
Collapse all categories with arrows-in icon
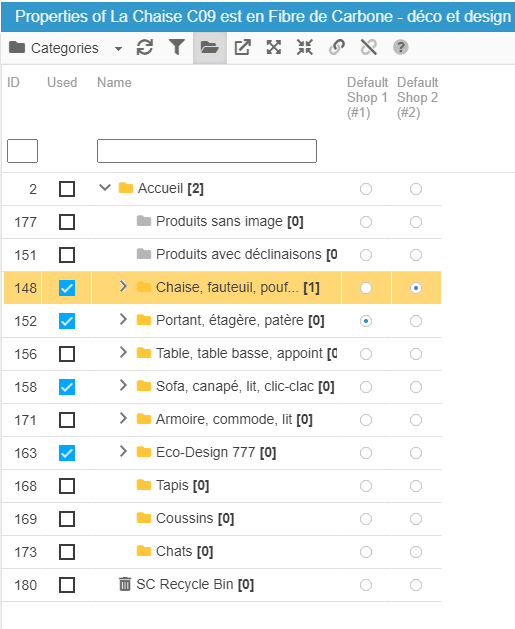[305, 47]
